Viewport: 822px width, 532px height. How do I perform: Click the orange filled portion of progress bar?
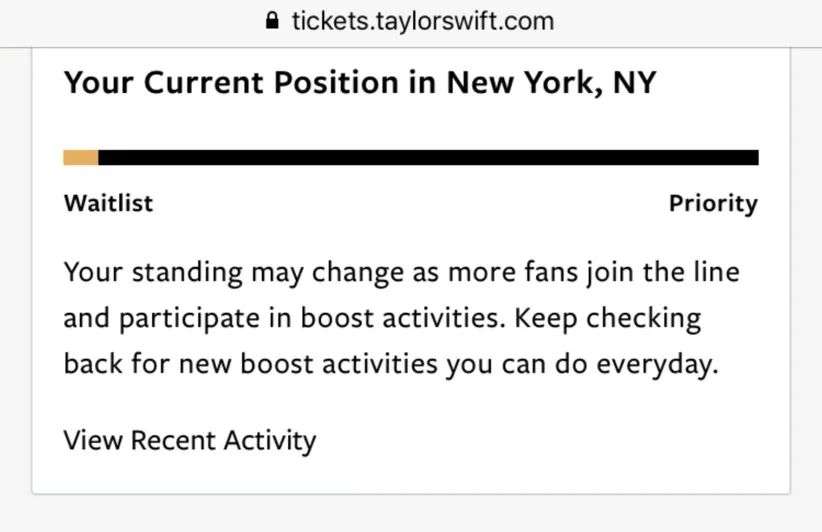pos(81,157)
